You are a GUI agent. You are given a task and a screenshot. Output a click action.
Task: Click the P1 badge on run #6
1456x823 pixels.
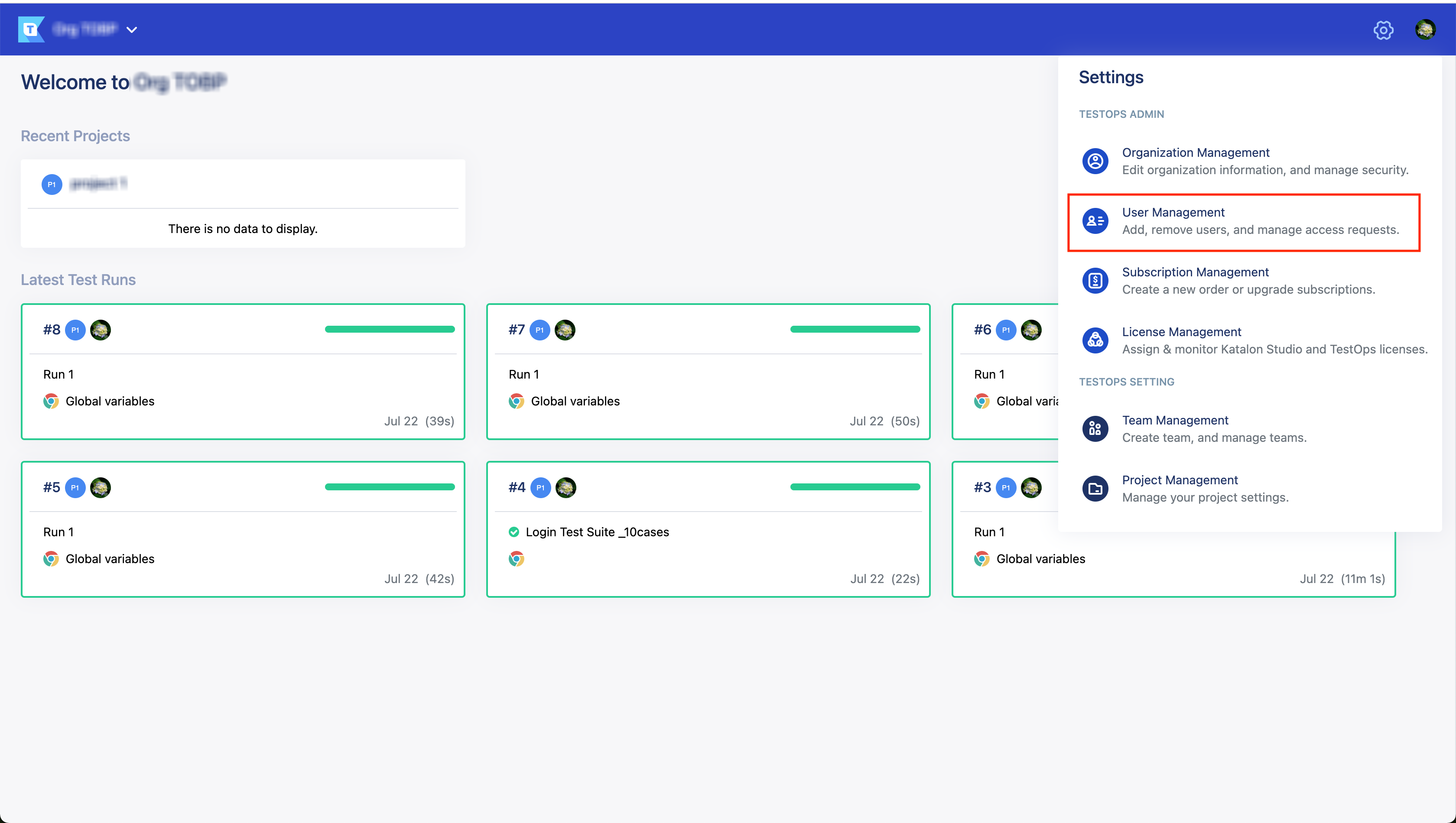click(1006, 330)
